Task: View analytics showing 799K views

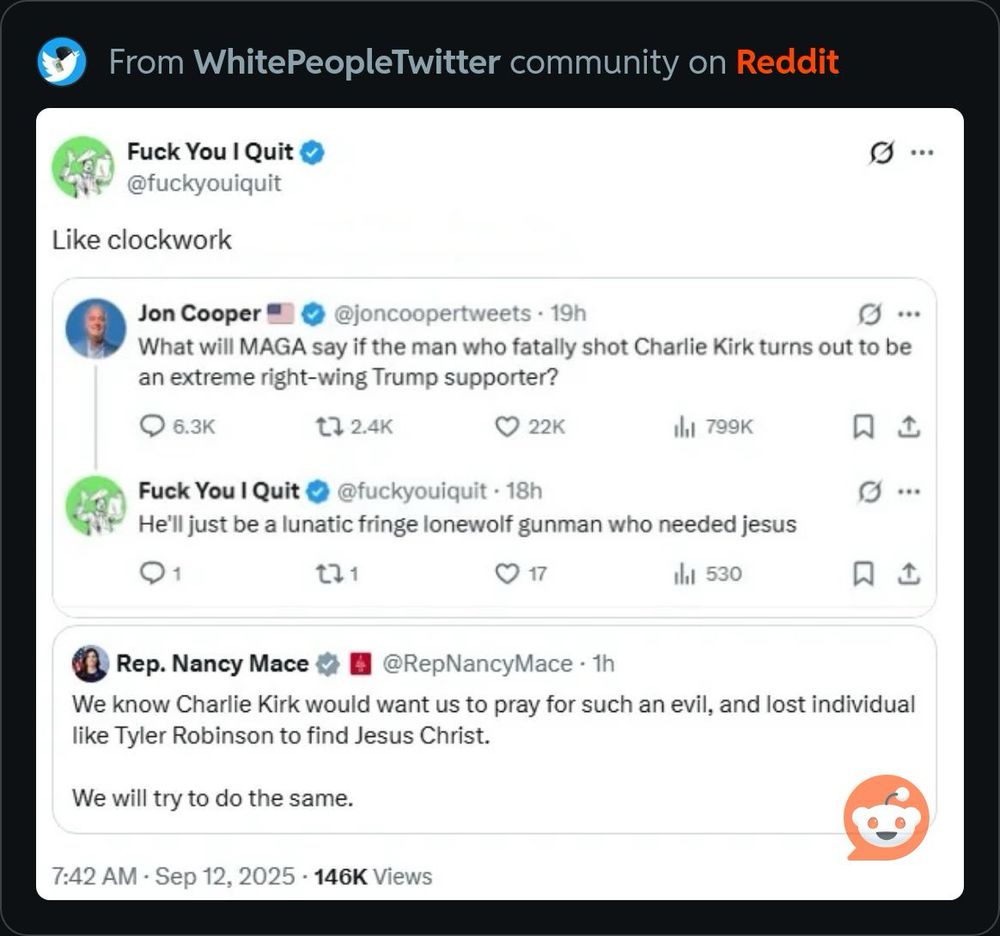Action: (x=713, y=427)
